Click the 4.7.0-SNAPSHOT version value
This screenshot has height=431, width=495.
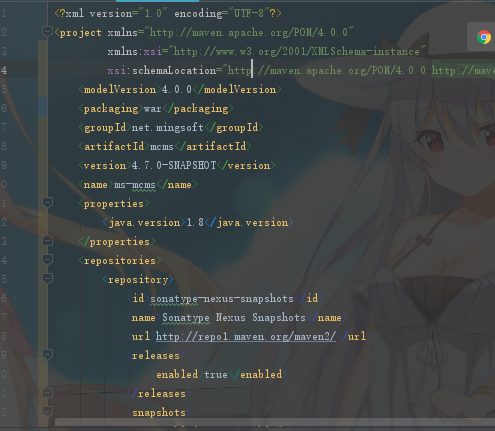[x=174, y=165]
